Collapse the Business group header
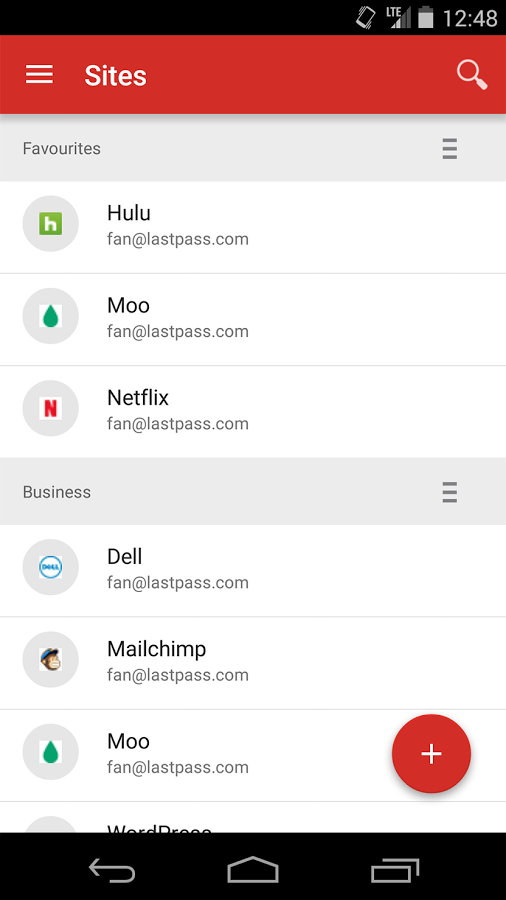 pos(253,492)
